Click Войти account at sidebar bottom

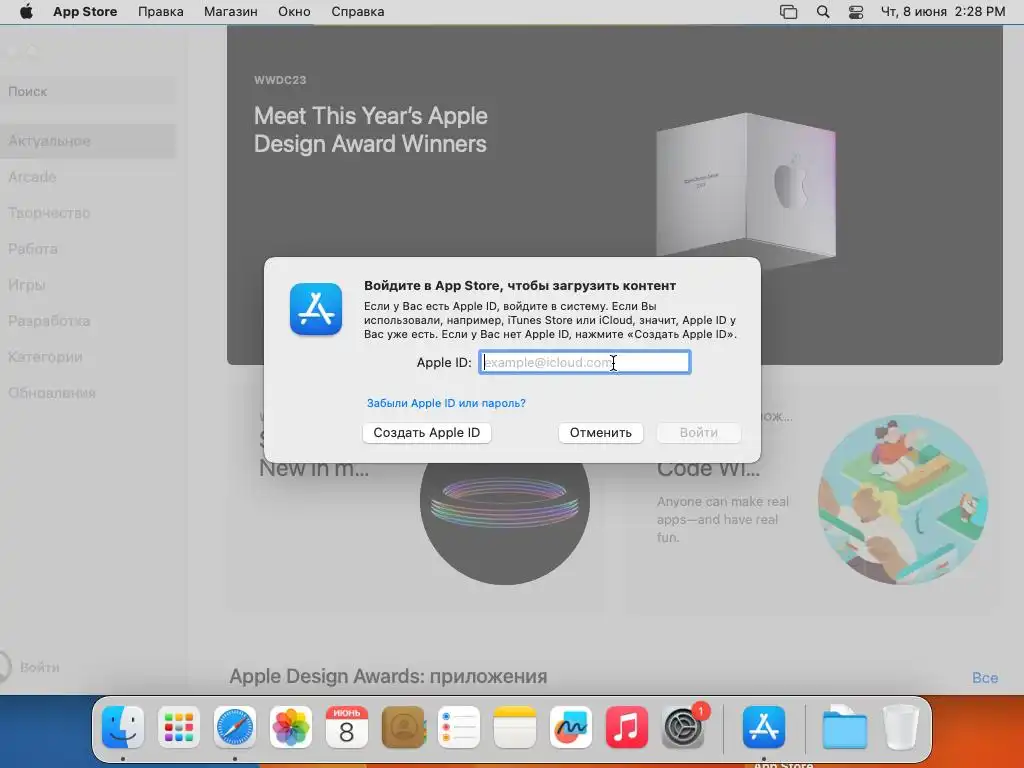[29, 667]
